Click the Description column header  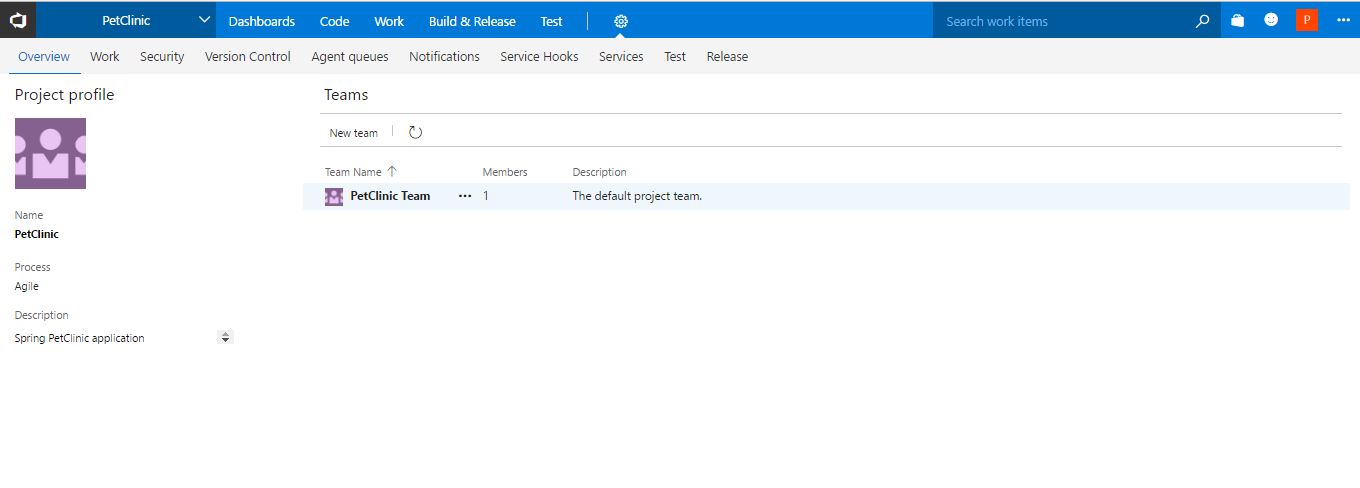[x=600, y=172]
